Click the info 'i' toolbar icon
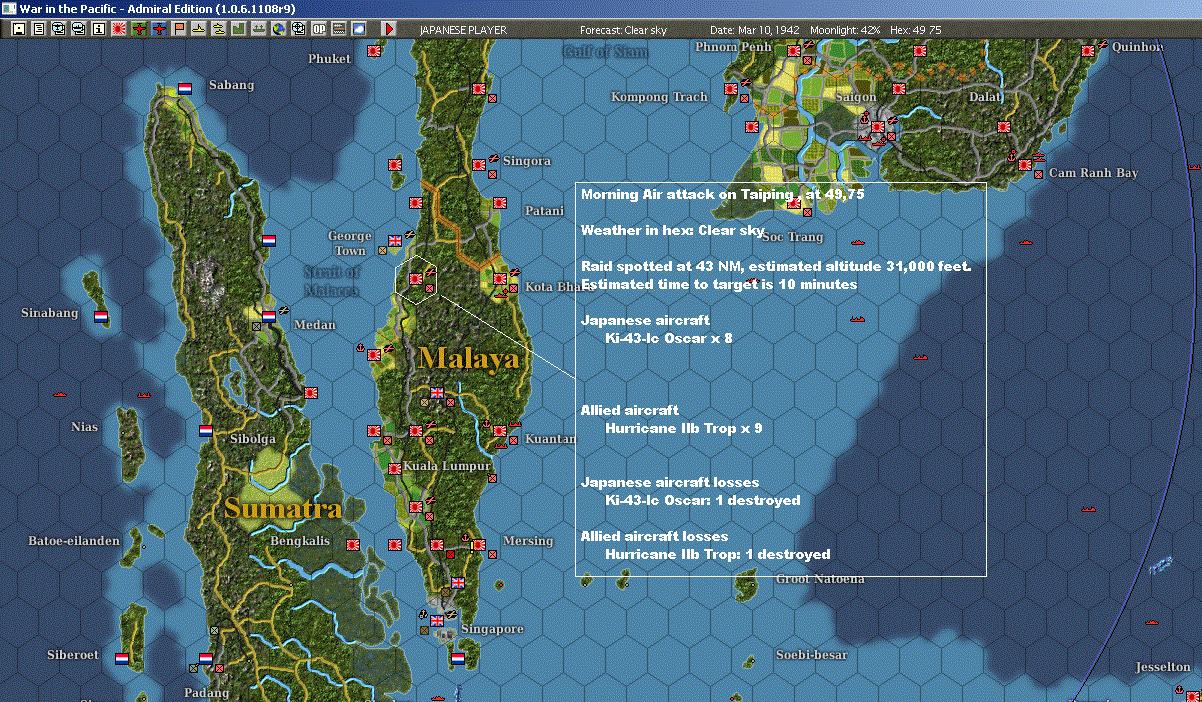This screenshot has width=1202, height=702. tap(98, 29)
